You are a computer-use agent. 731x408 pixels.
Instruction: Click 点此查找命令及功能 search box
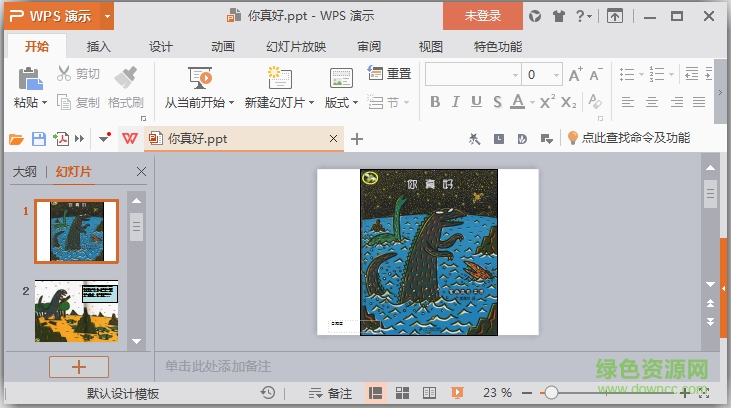628,138
